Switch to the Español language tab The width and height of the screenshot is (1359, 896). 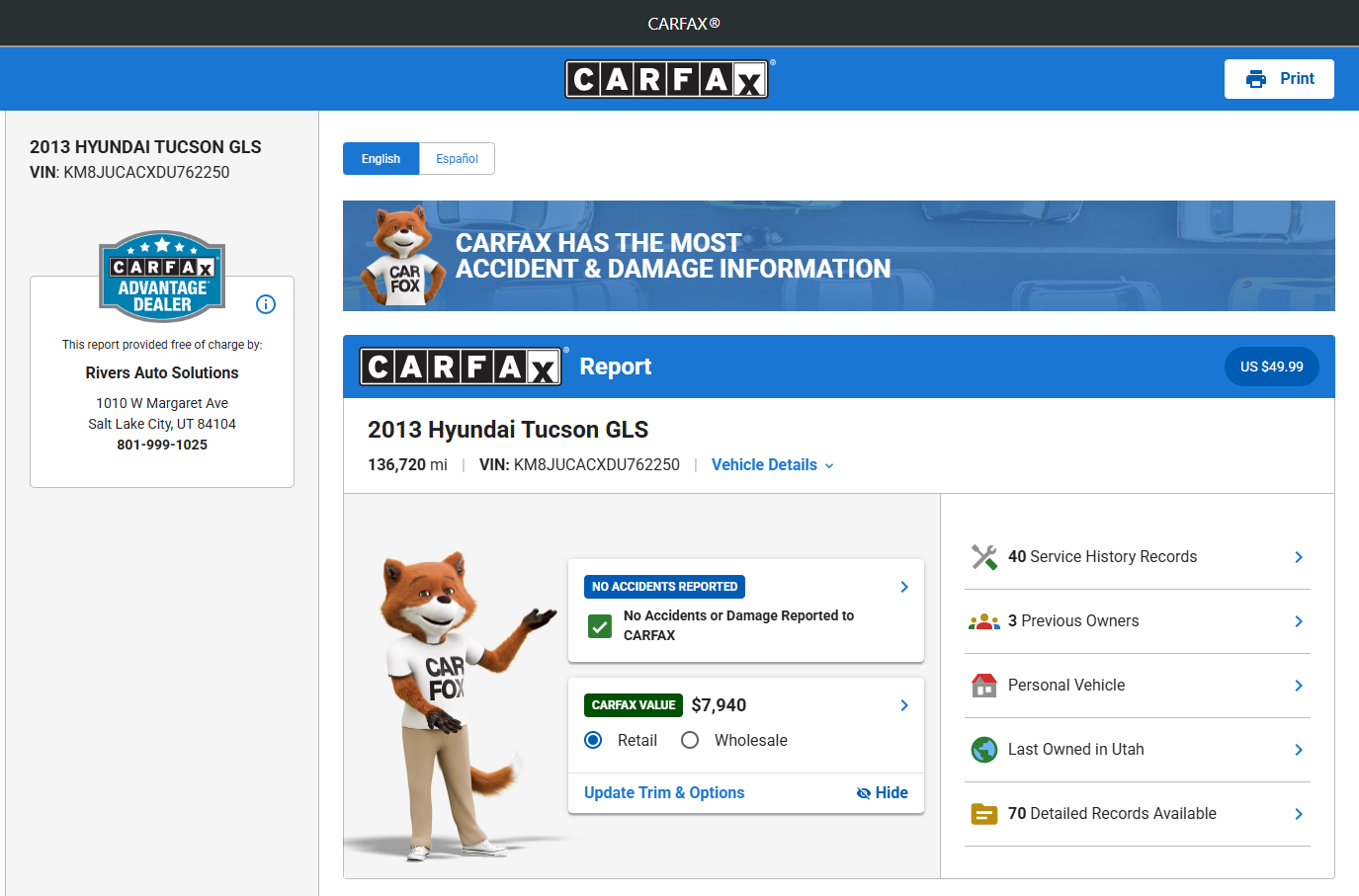pyautogui.click(x=457, y=159)
